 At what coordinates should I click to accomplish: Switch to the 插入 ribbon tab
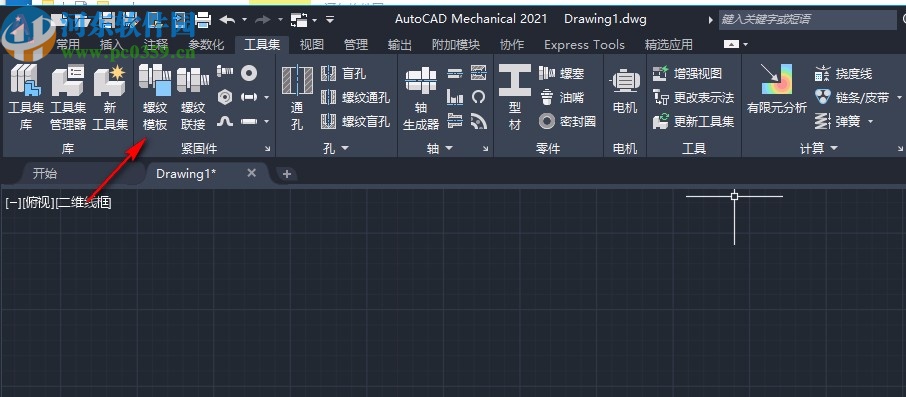[x=111, y=44]
